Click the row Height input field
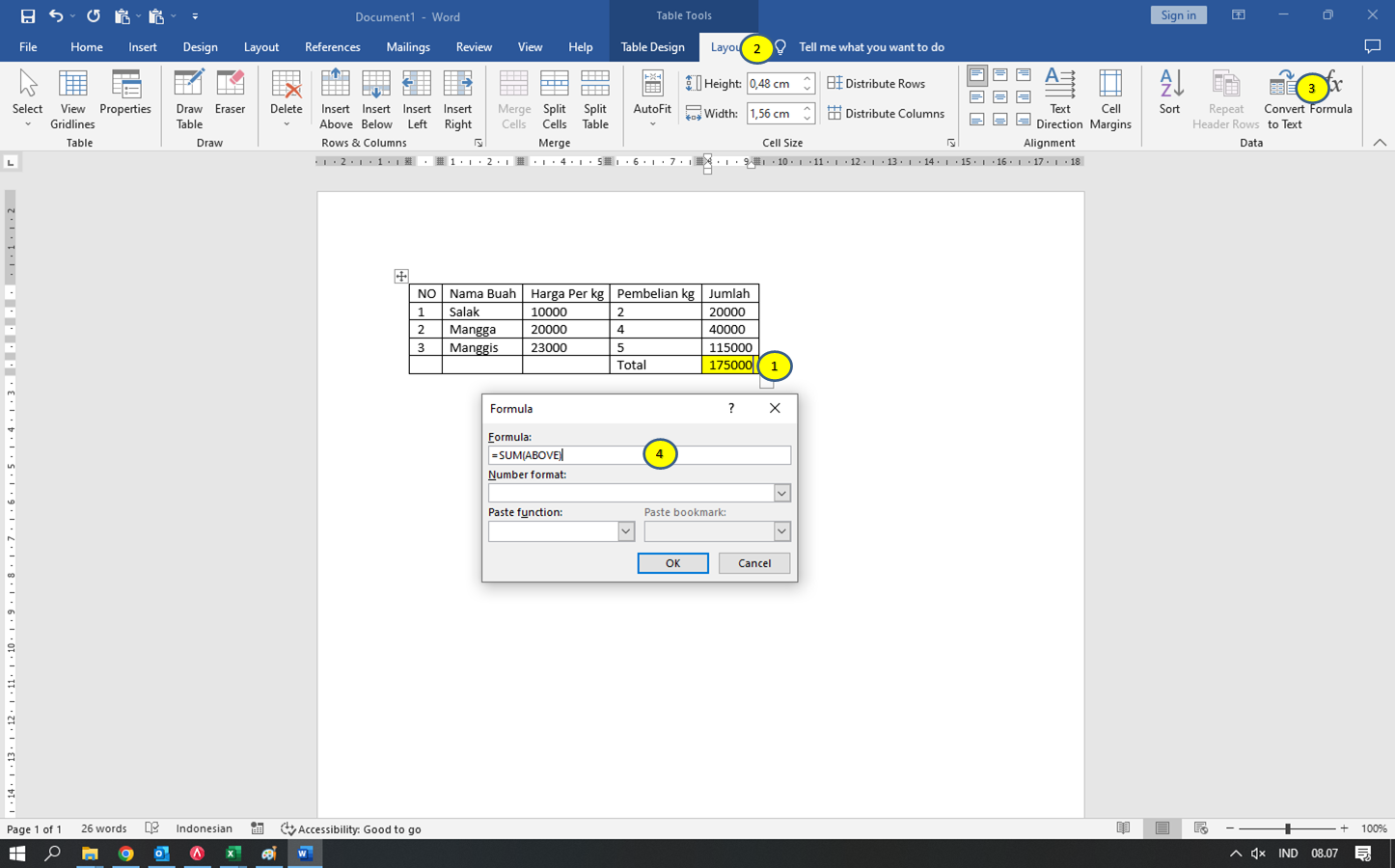Screen dimensions: 1395x868 point(773,84)
